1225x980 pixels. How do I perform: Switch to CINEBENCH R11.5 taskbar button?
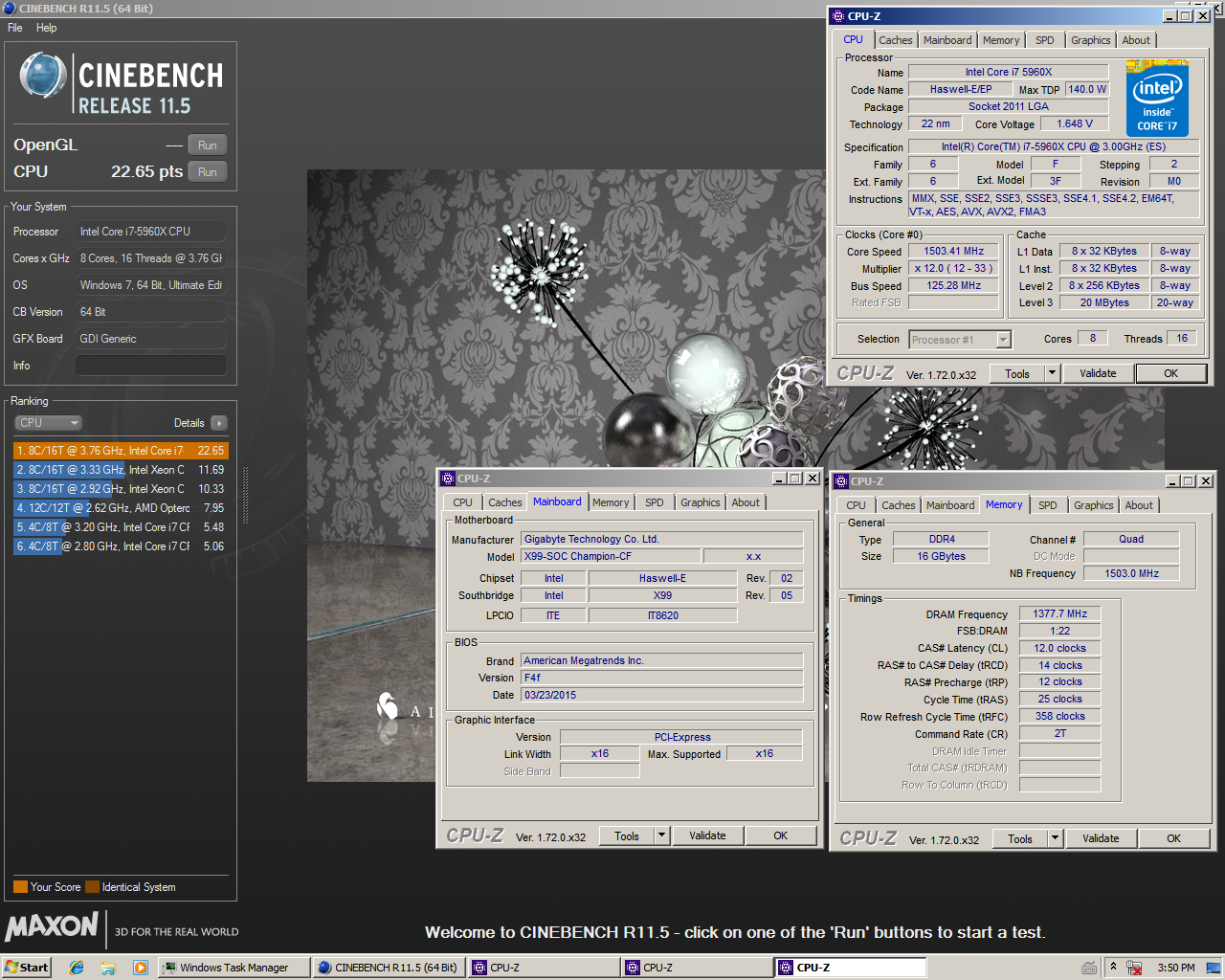pos(389,968)
